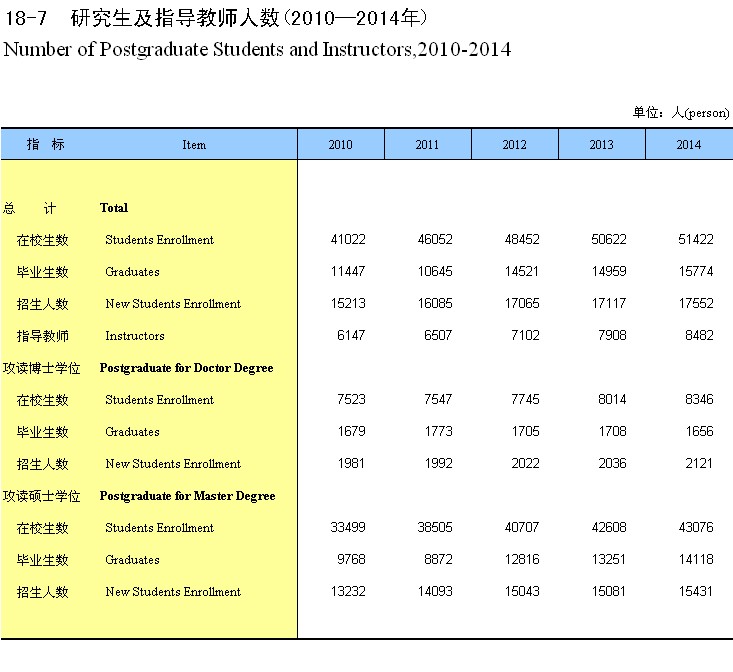Viewport: 733px width, 672px height.
Task: Click the table title 'Number of Postgraduate Students'
Action: (258, 49)
